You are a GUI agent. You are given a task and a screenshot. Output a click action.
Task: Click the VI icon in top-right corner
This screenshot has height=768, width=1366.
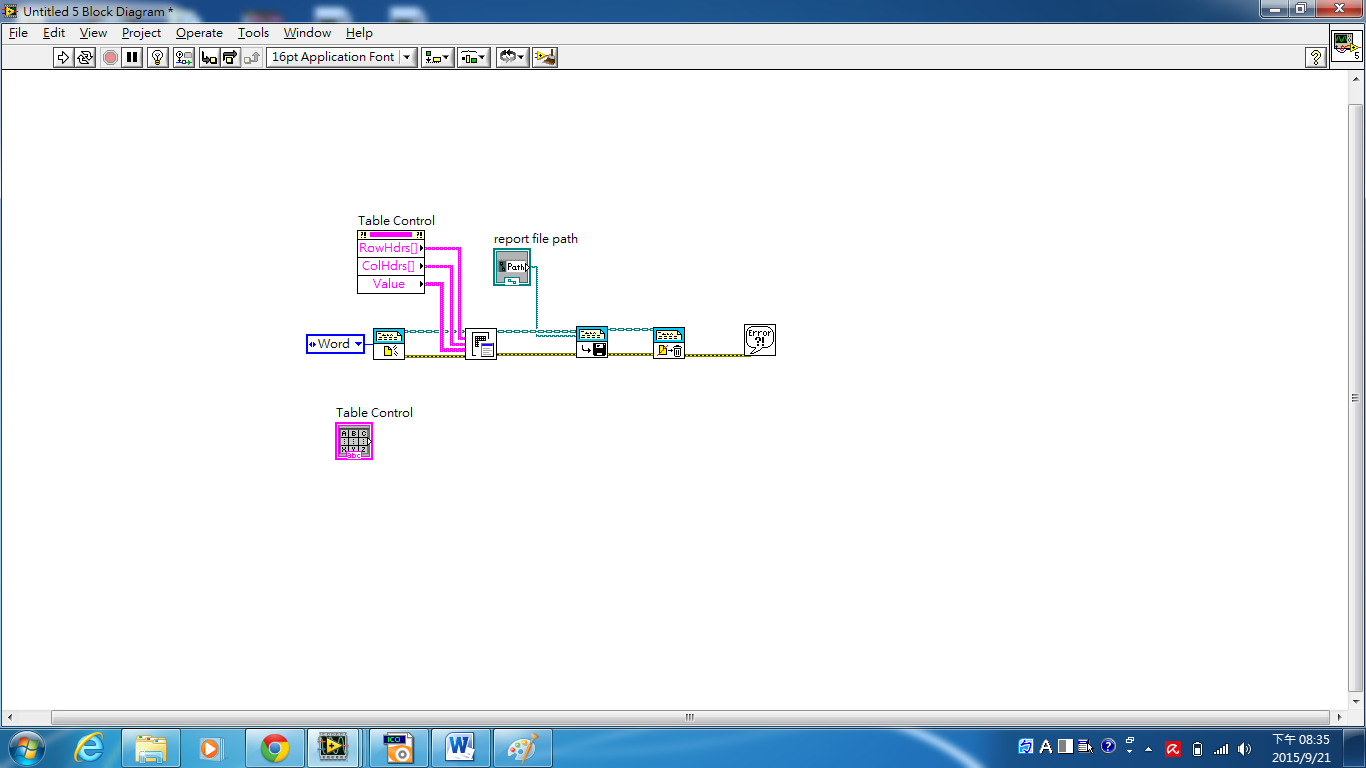click(1345, 46)
